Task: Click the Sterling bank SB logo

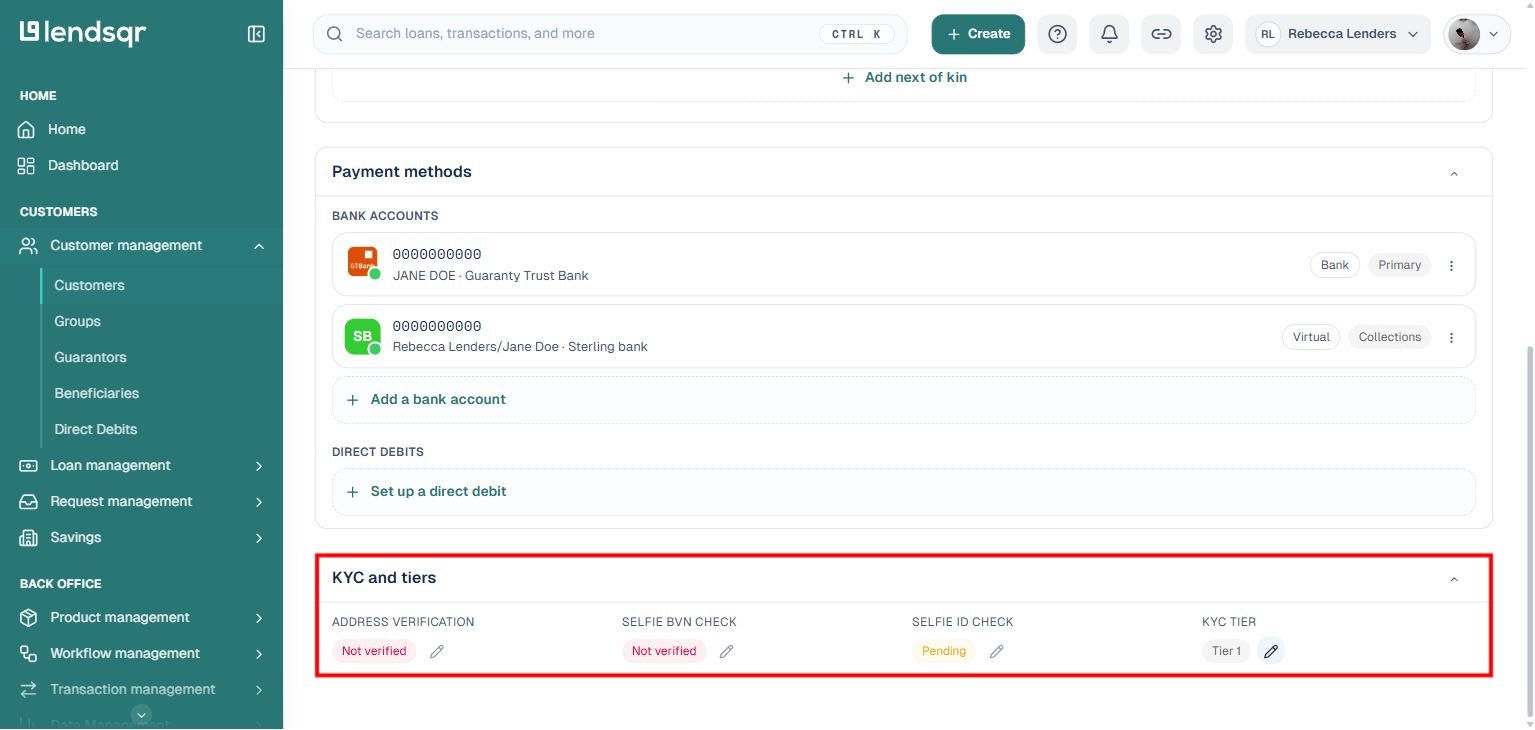Action: coord(363,337)
